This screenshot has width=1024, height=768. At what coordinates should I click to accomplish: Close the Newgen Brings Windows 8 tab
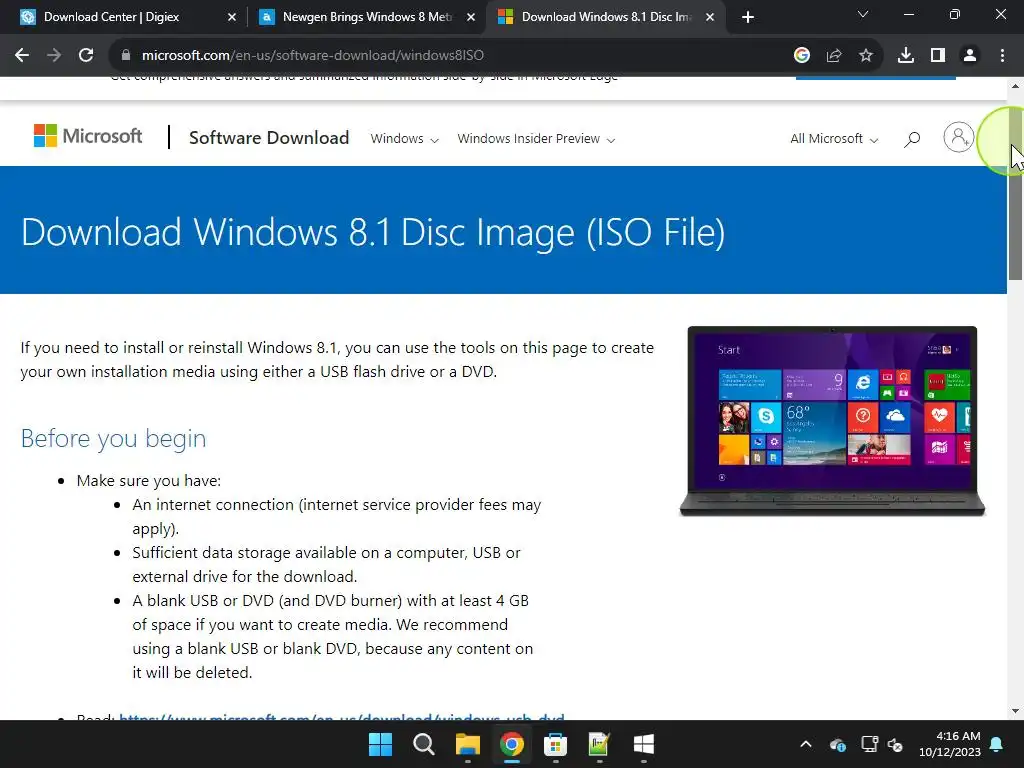tap(471, 17)
